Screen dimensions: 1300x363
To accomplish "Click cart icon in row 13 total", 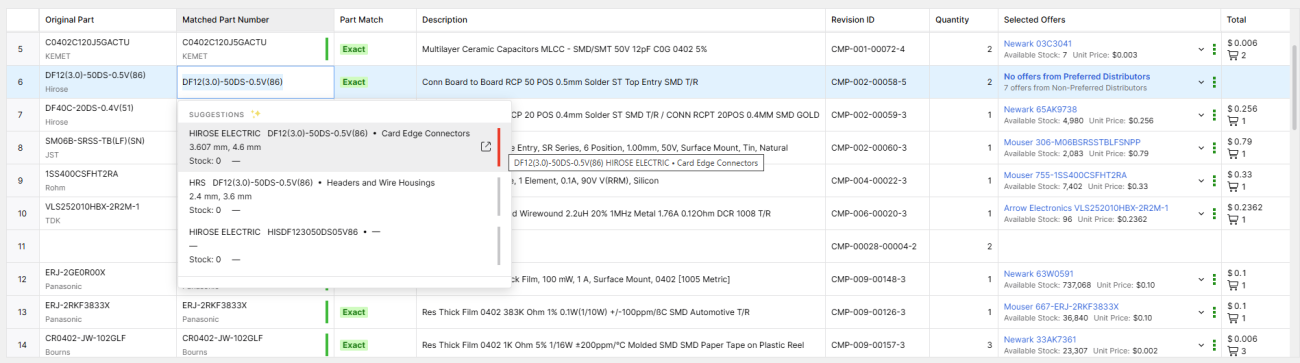I will (x=1233, y=318).
